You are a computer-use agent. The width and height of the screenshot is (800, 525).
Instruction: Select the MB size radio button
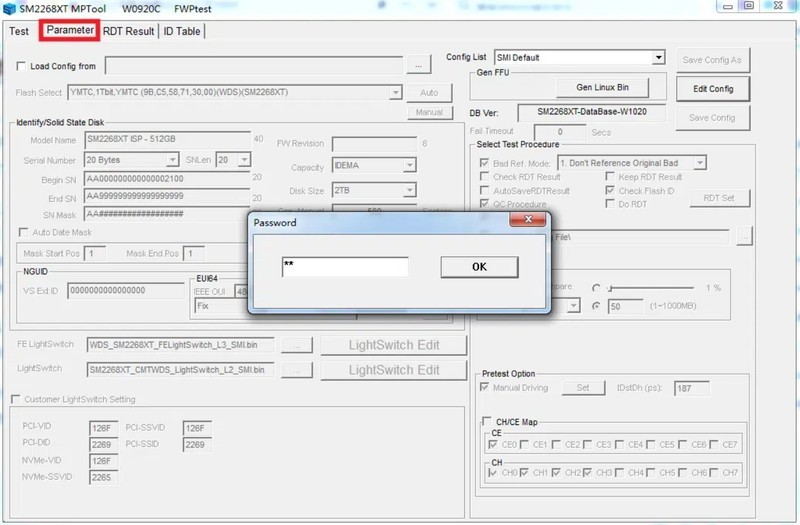click(x=596, y=306)
